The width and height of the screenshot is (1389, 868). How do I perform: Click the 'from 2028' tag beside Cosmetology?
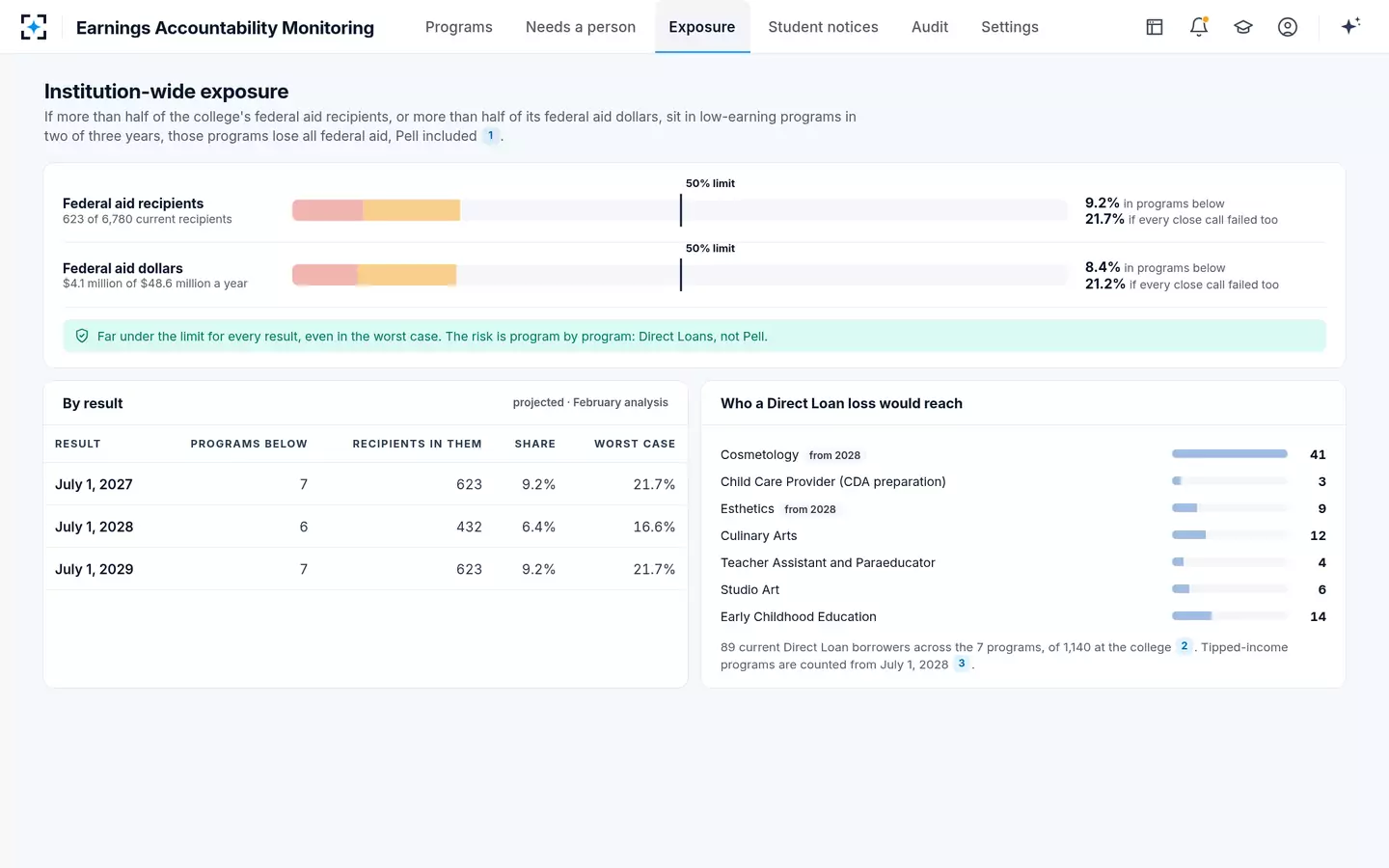pyautogui.click(x=834, y=455)
